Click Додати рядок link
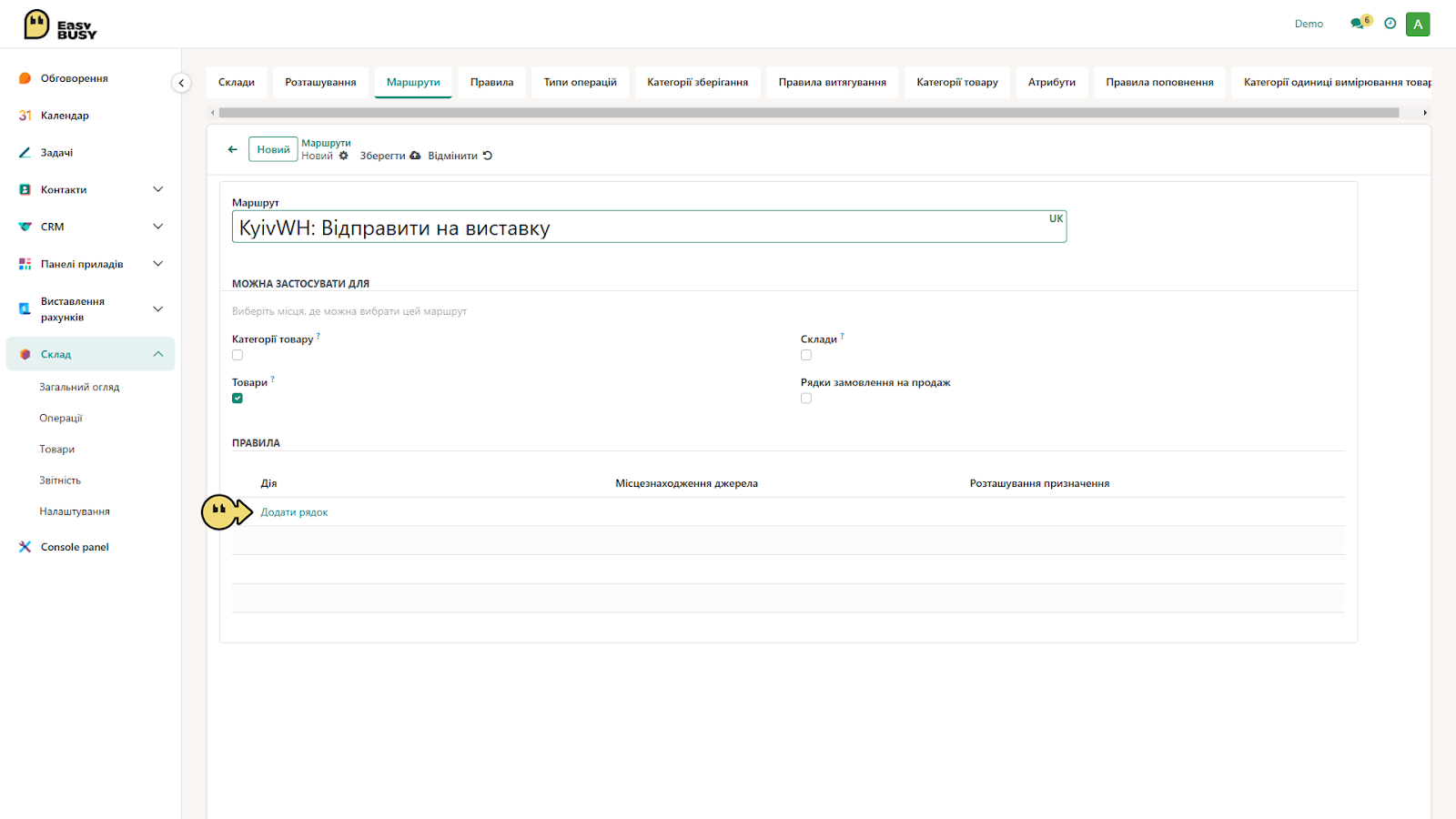Viewport: 1456px width, 819px height. tap(294, 512)
